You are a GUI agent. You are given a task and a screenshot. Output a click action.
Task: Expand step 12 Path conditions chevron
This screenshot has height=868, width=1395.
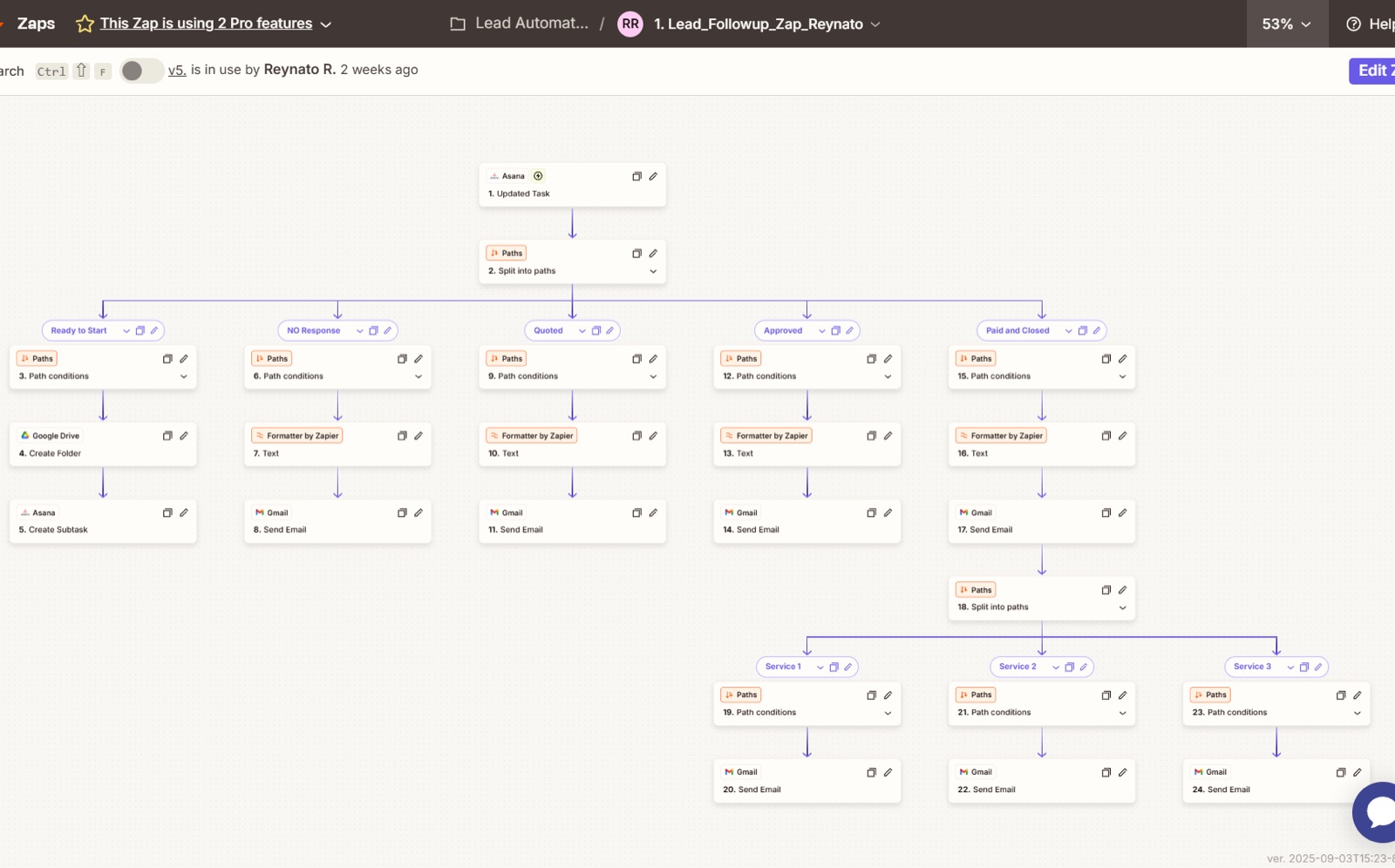pyautogui.click(x=888, y=376)
